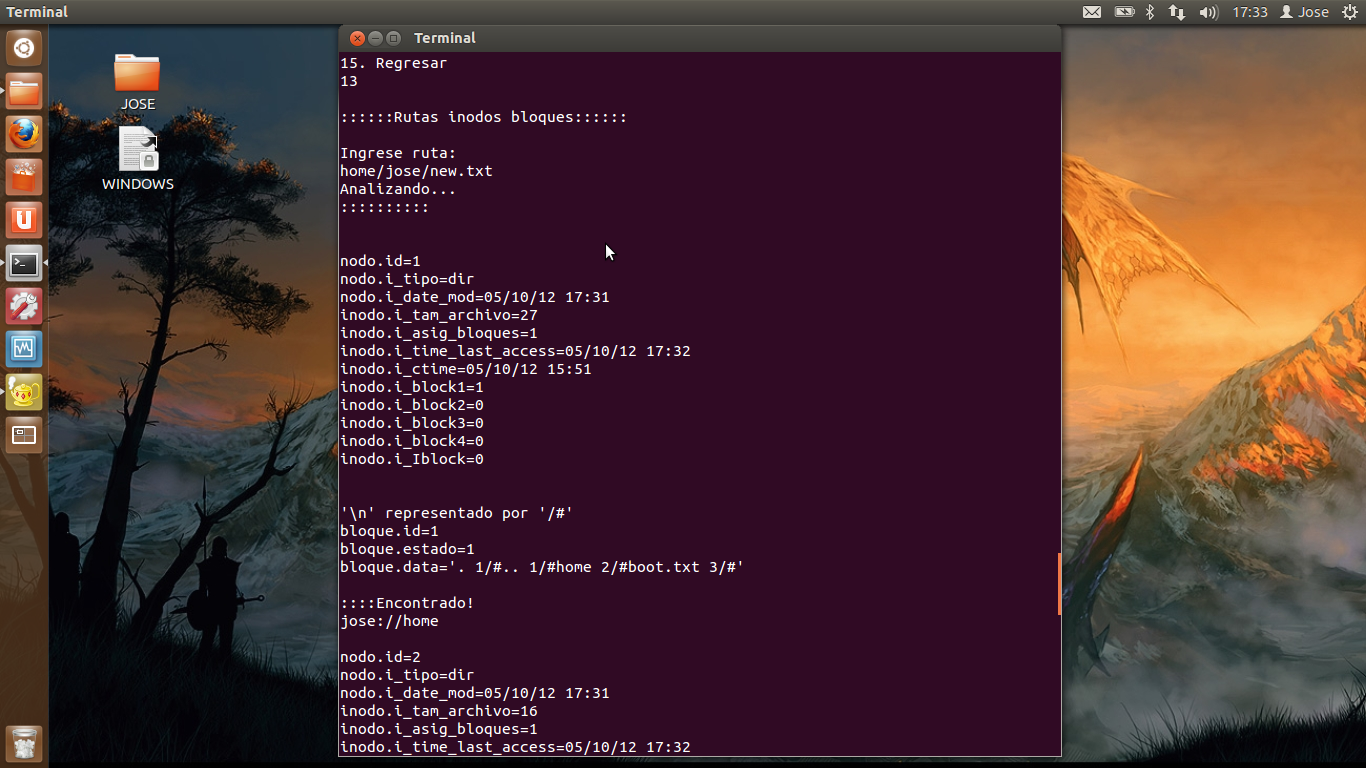
Task: Click the Terminal launcher icon
Action: (x=24, y=263)
